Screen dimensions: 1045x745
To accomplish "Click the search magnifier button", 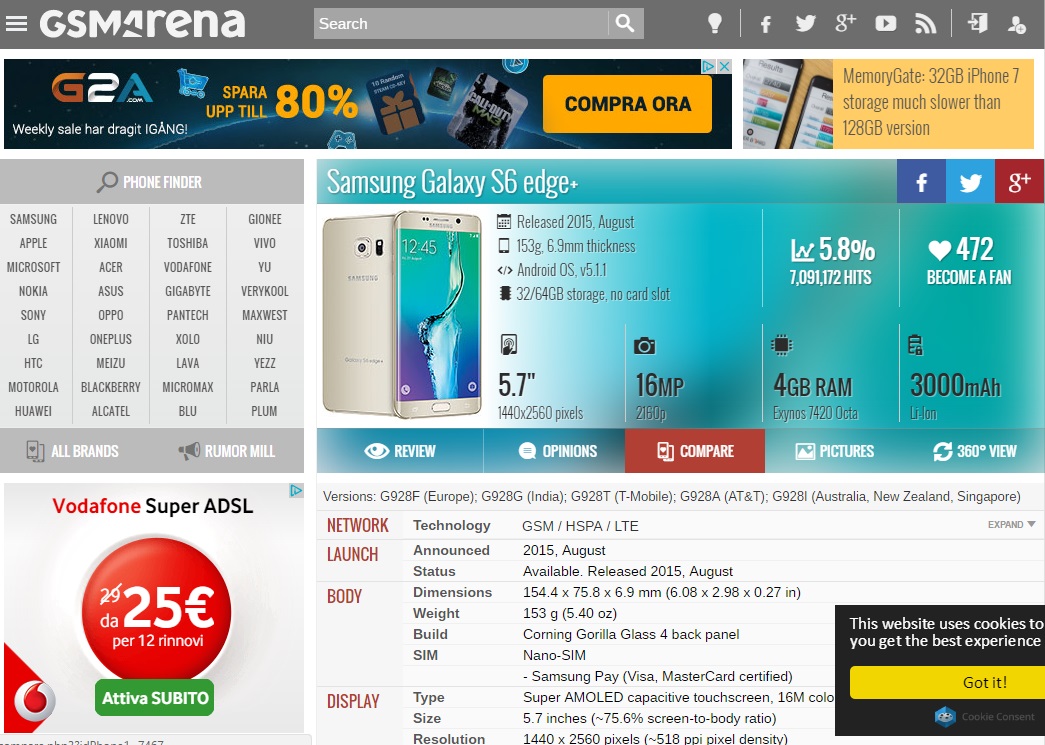I will tap(625, 24).
